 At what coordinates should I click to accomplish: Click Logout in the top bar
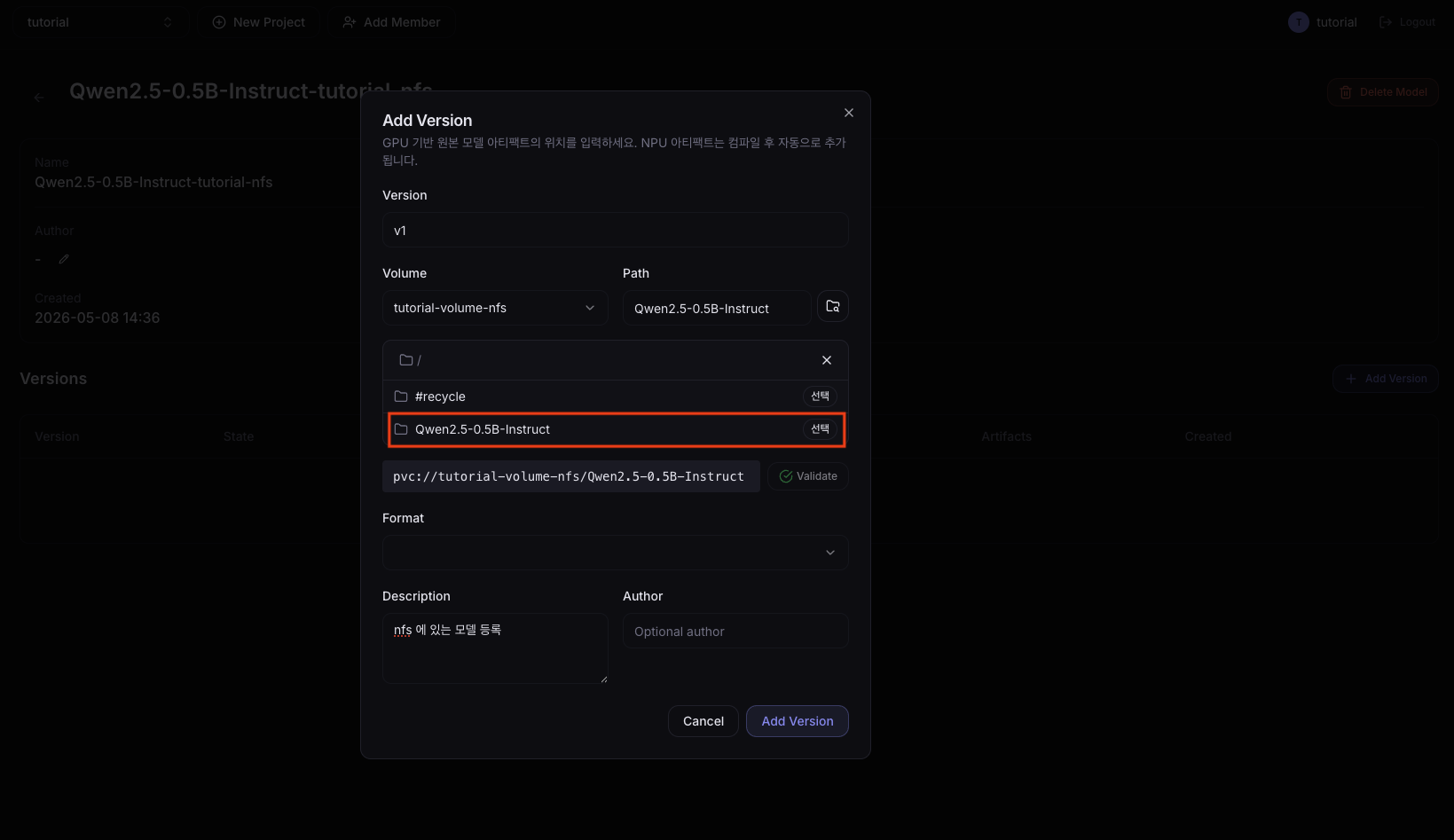1407,22
